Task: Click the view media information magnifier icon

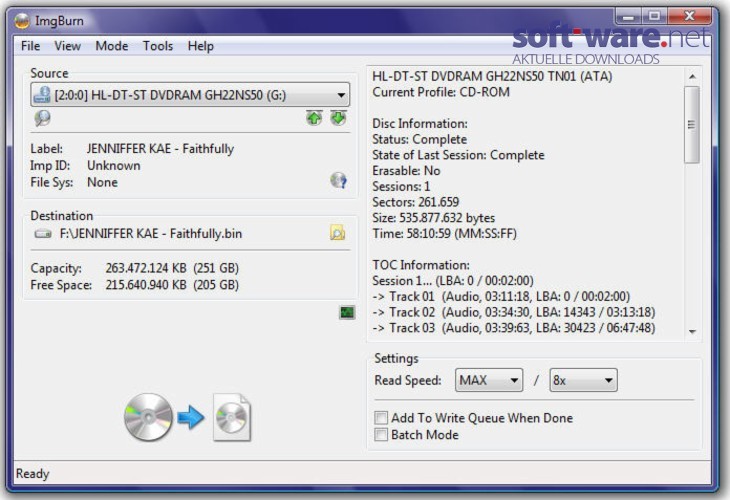Action: (42, 118)
